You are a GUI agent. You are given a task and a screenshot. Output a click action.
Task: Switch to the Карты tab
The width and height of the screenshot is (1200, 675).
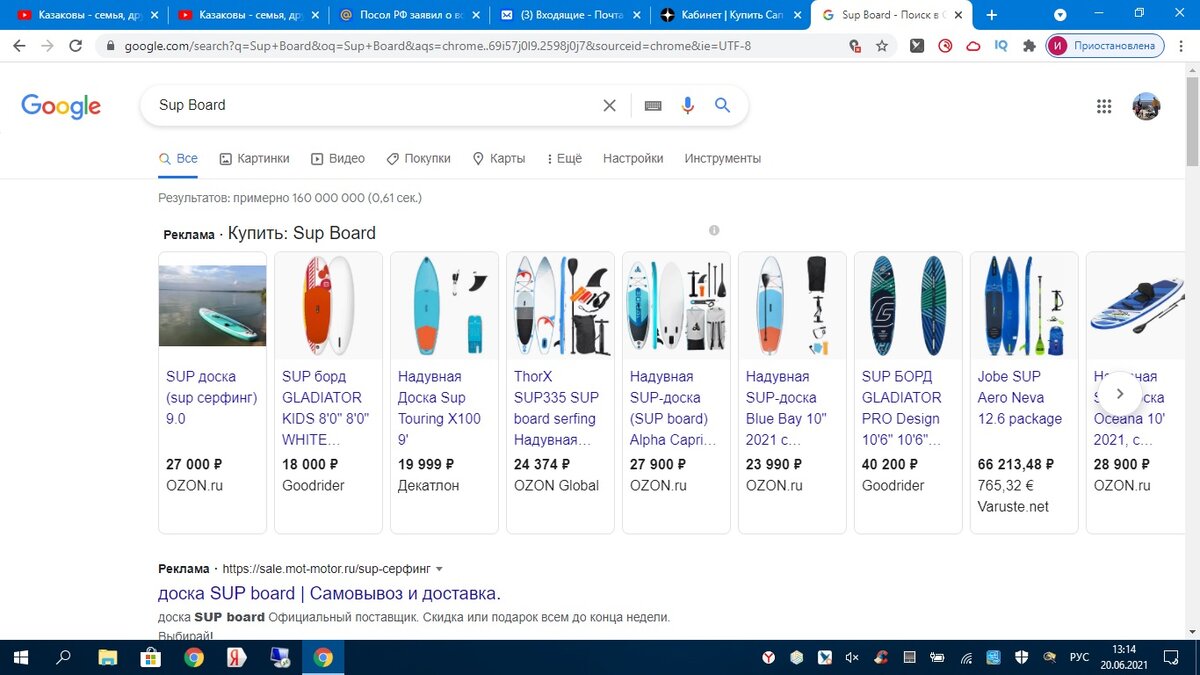point(499,158)
